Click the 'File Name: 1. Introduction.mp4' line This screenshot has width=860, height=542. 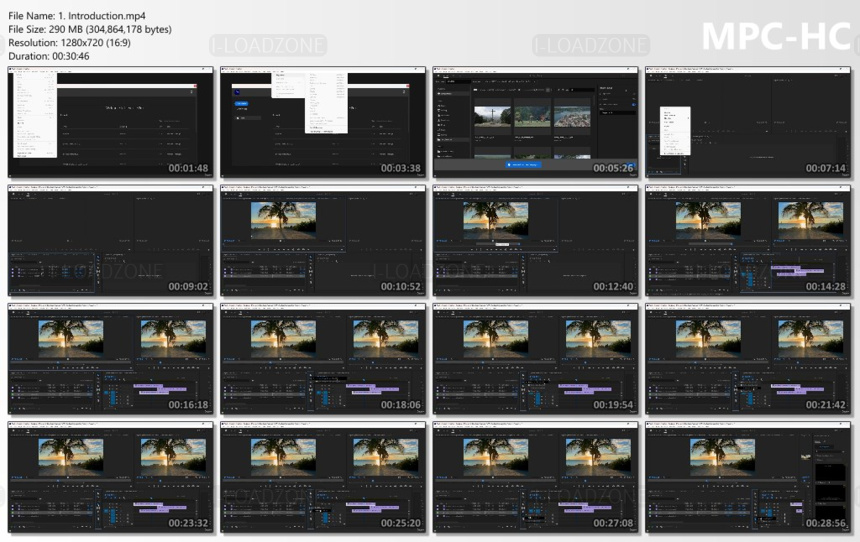coord(77,16)
